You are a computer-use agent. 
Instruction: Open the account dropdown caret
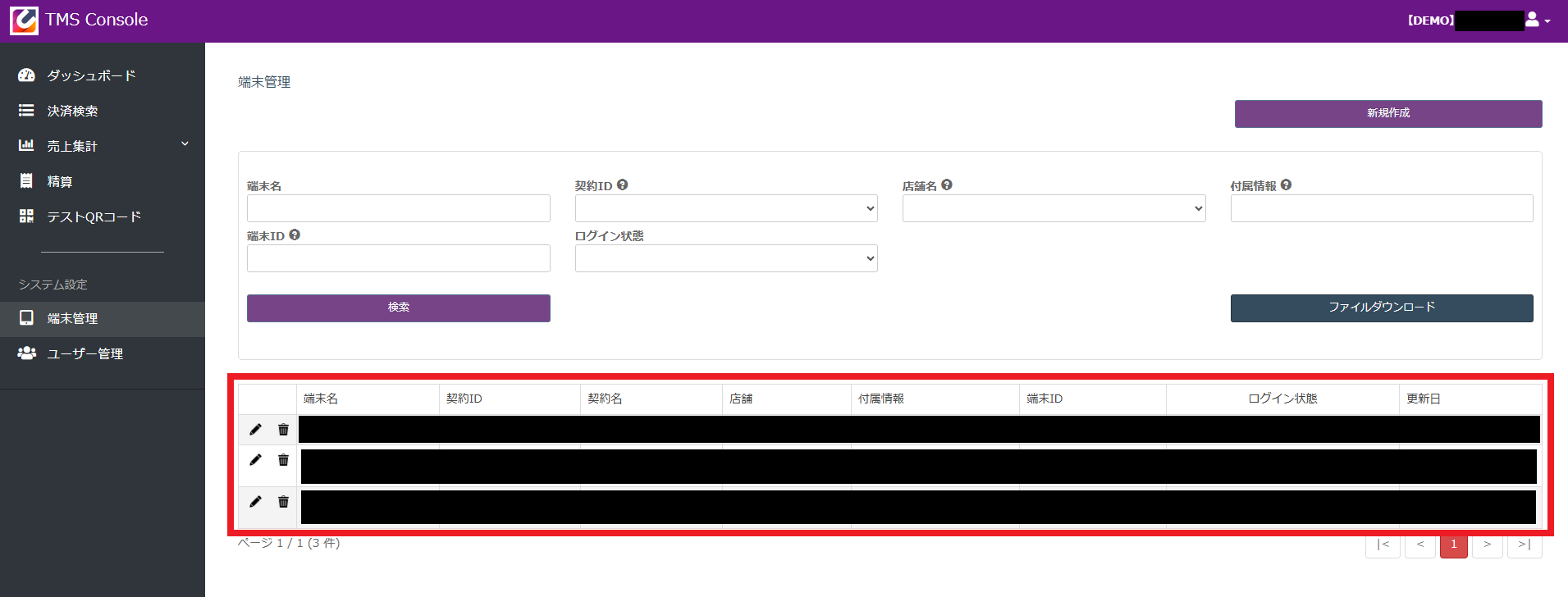[x=1547, y=21]
